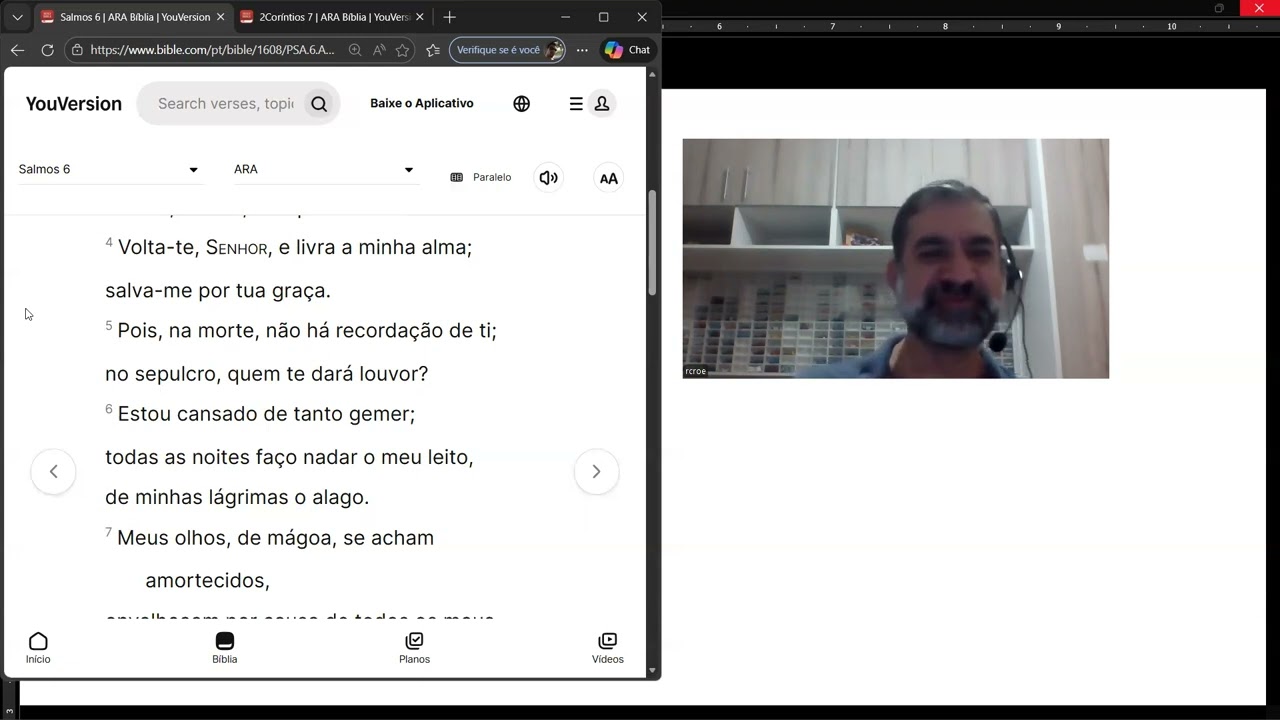The height and width of the screenshot is (720, 1280).
Task: Go to next chapter arrow
Action: pyautogui.click(x=596, y=471)
